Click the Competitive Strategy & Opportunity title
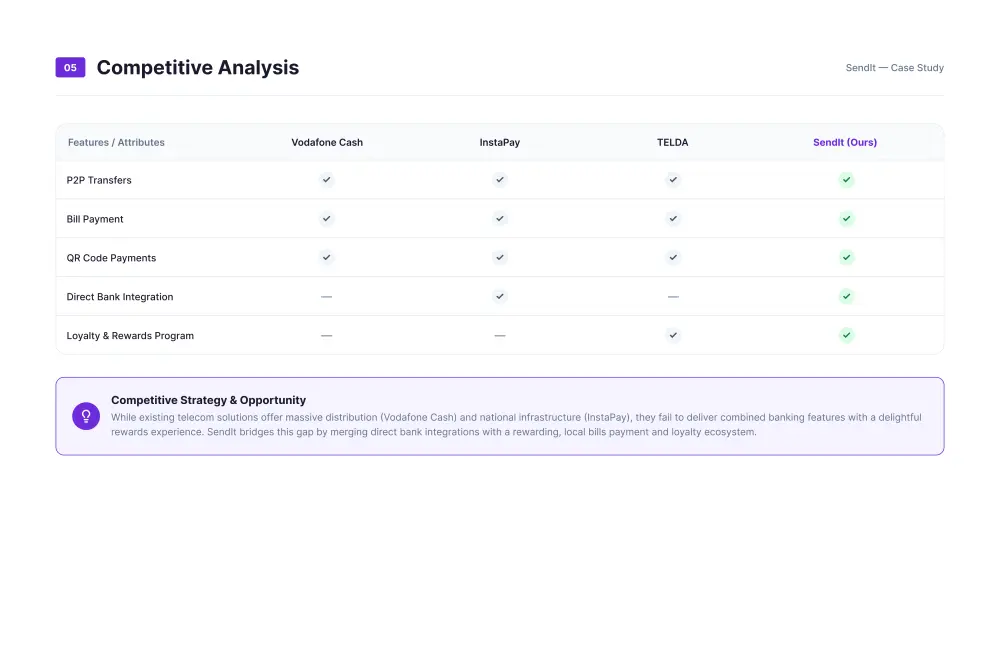Viewport: 1000px width, 656px height. (x=209, y=400)
